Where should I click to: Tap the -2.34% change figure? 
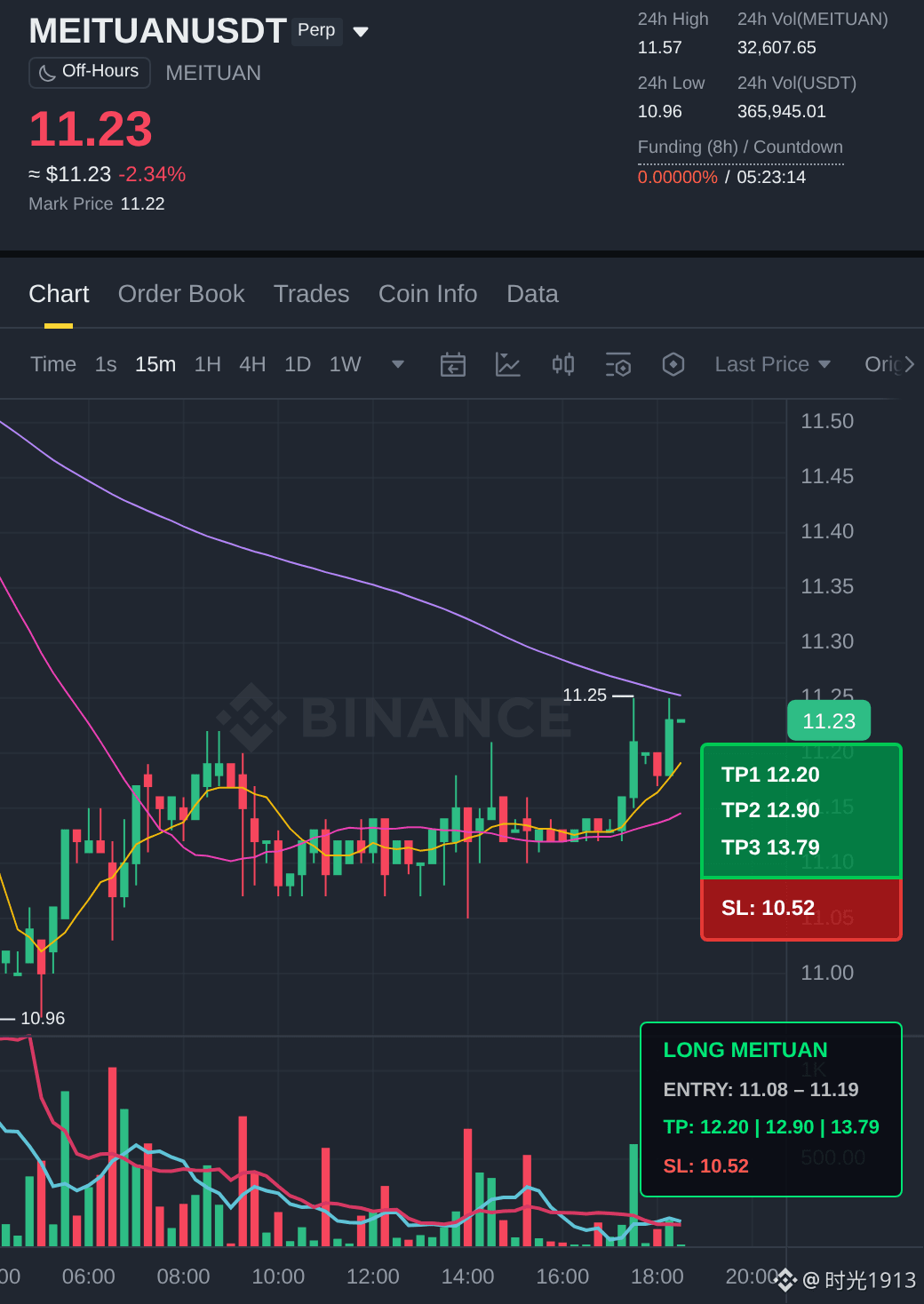coord(152,174)
